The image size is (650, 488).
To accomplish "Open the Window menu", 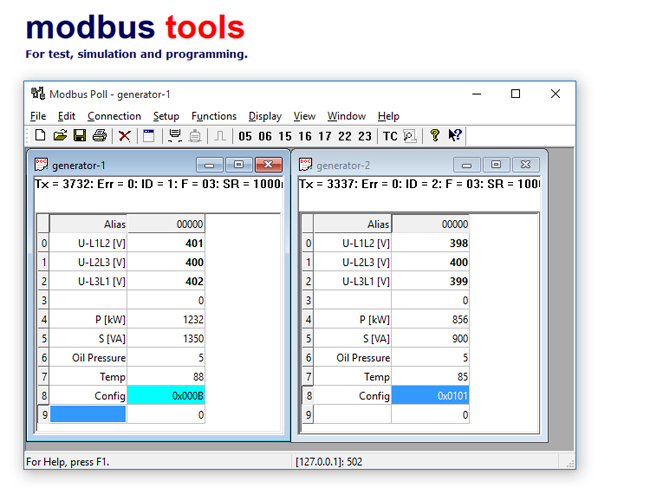I will pos(346,116).
